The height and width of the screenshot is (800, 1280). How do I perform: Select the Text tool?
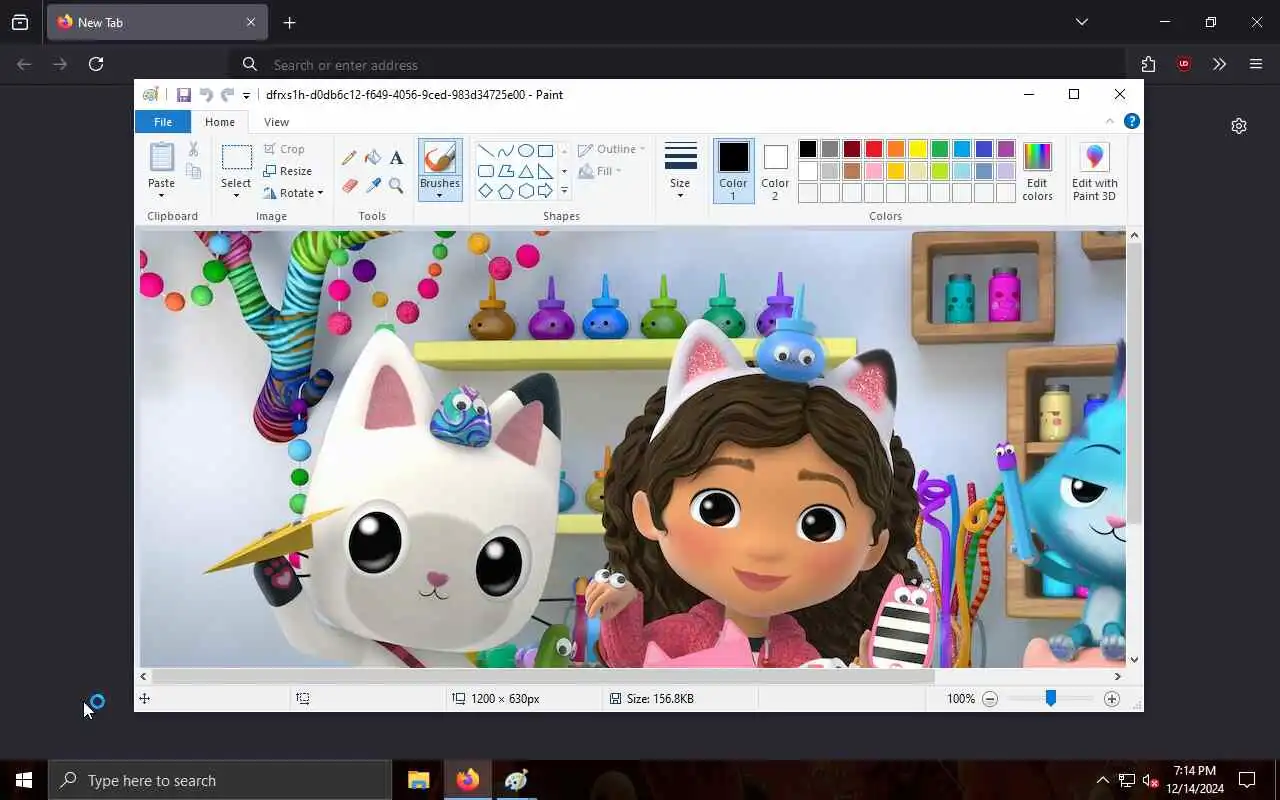396,158
